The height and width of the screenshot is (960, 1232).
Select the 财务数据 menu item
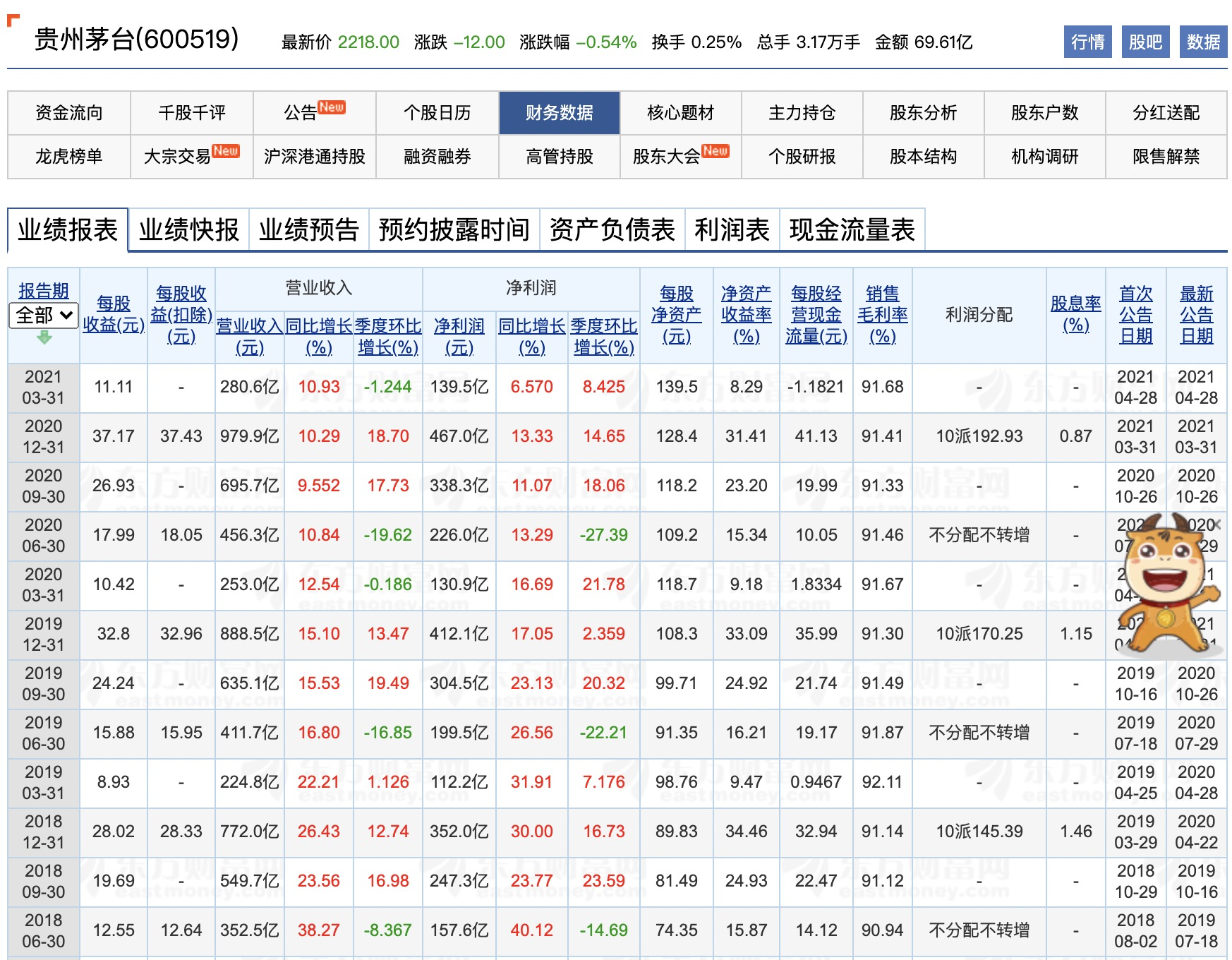coord(560,113)
